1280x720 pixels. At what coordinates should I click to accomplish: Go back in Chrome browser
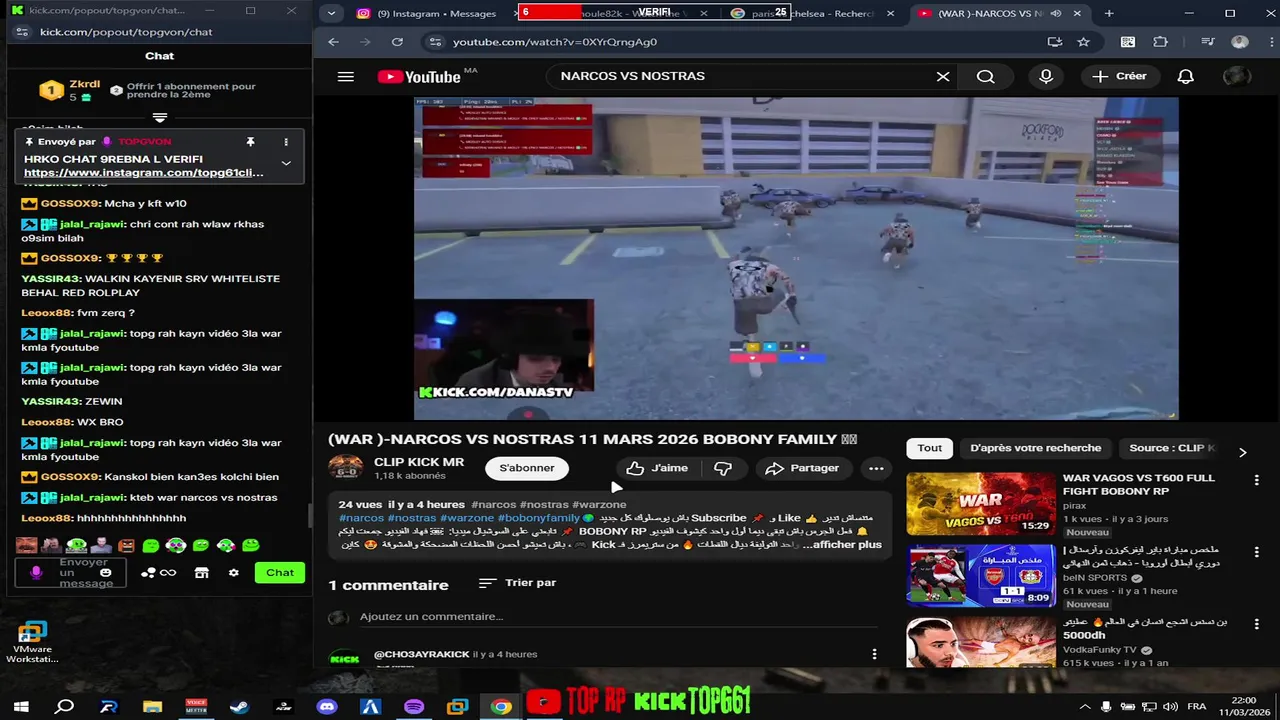[x=334, y=42]
